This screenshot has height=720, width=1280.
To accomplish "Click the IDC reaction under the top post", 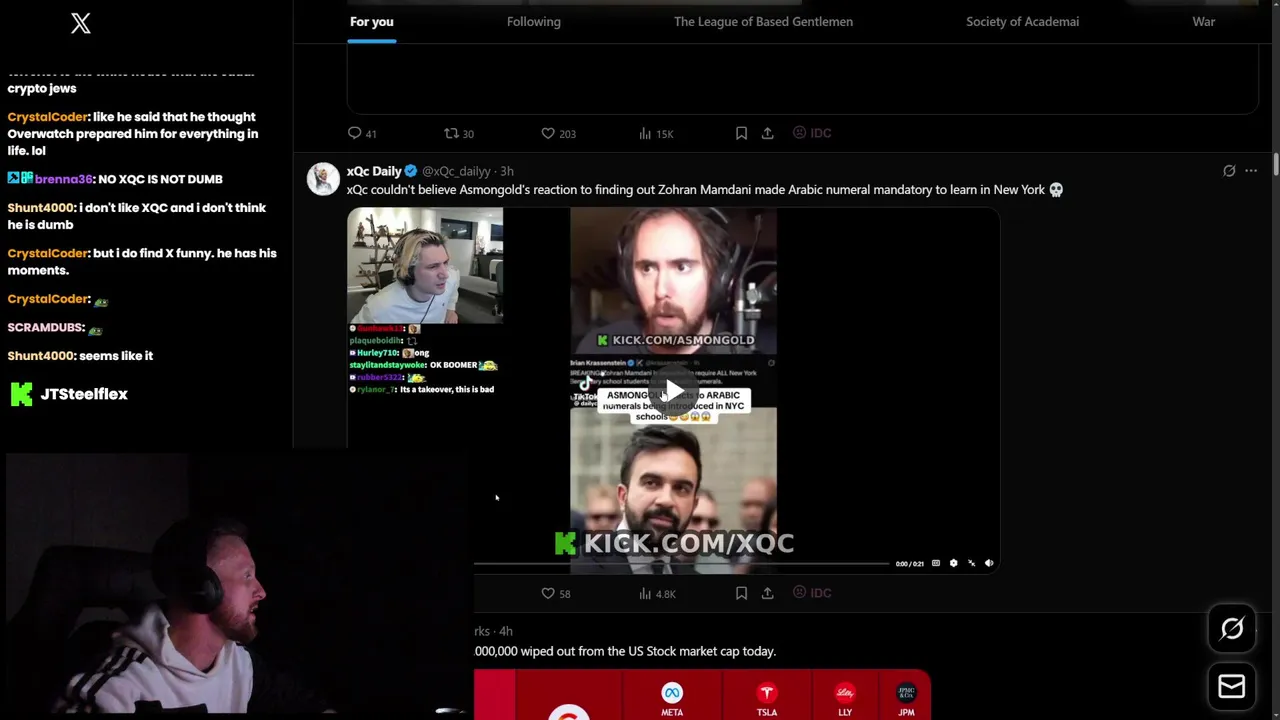I will coord(812,133).
